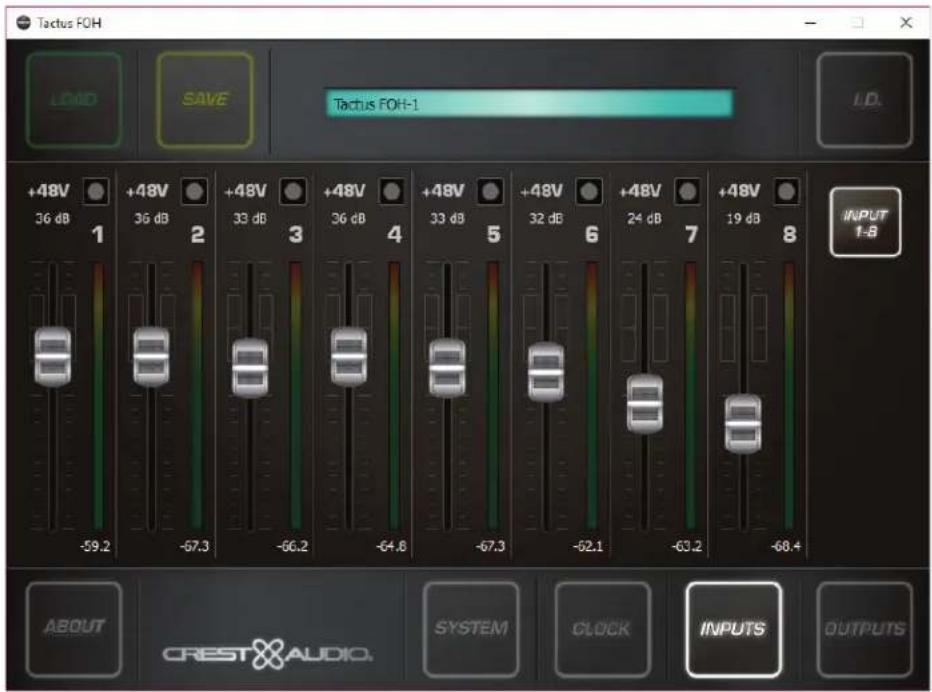932x692 pixels.
Task: Click the I.D. button
Action: (x=865, y=100)
